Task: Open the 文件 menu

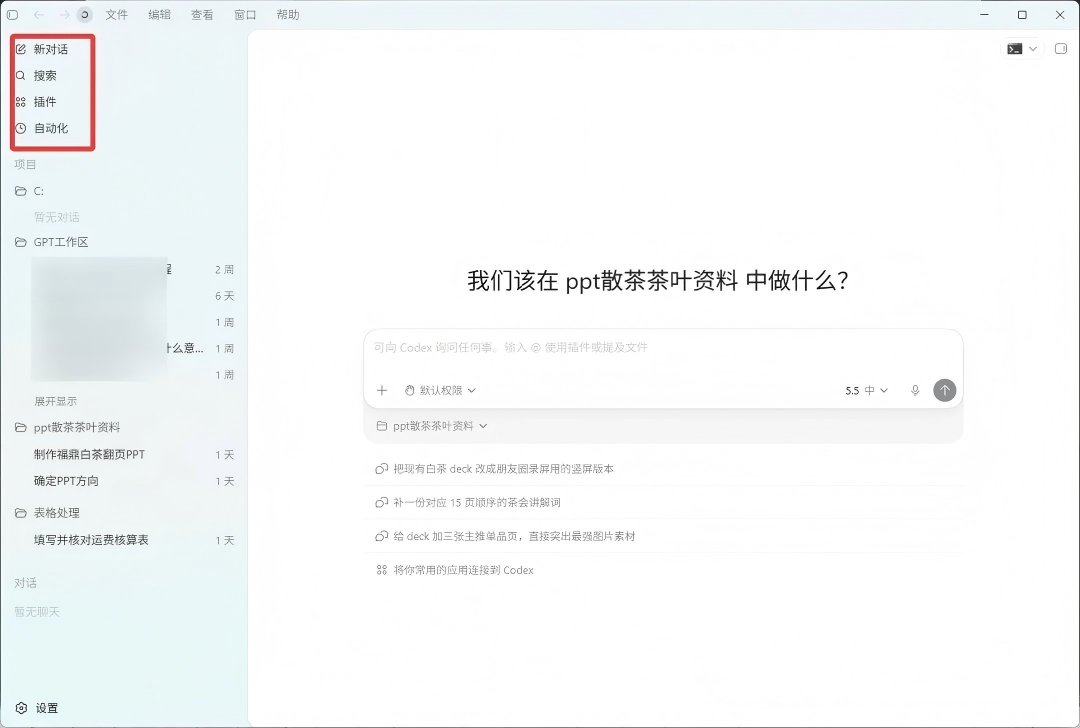Action: [116, 14]
